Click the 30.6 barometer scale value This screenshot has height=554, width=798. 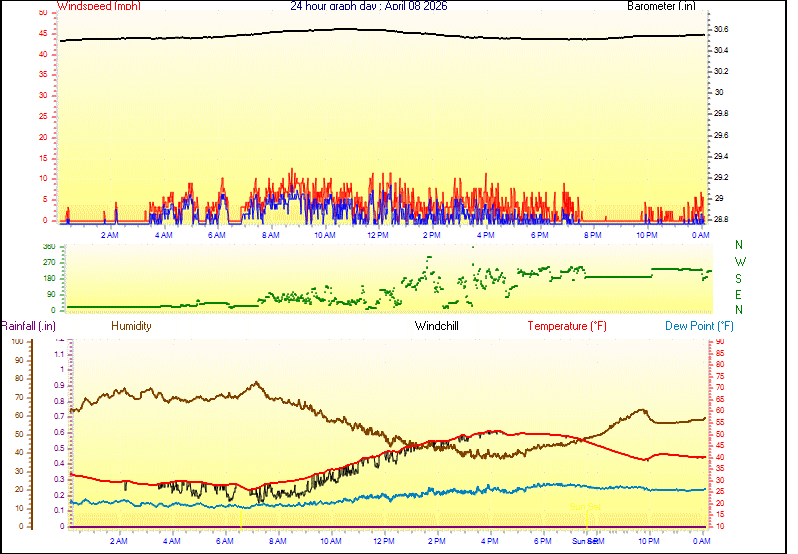(x=719, y=29)
